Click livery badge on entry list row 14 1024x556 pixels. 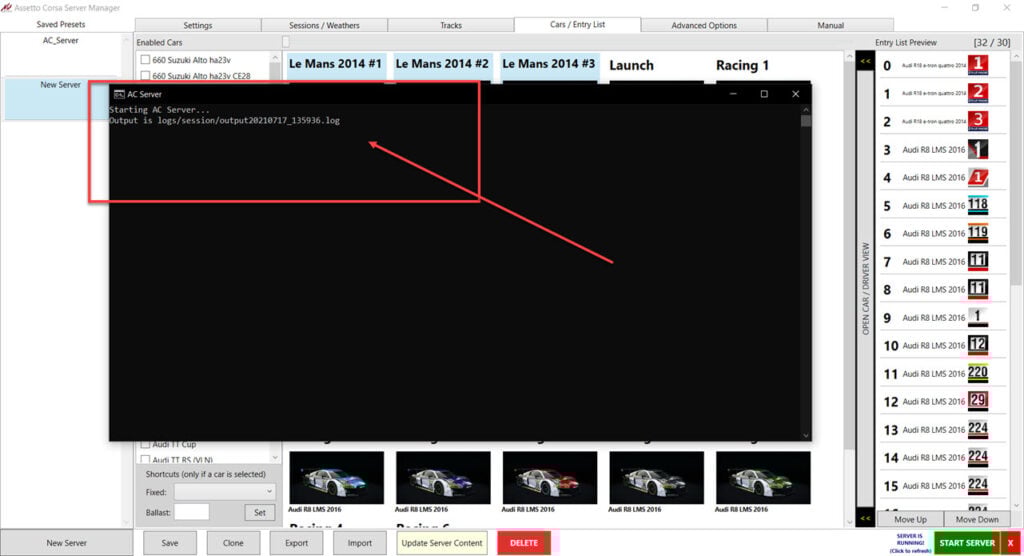(978, 457)
